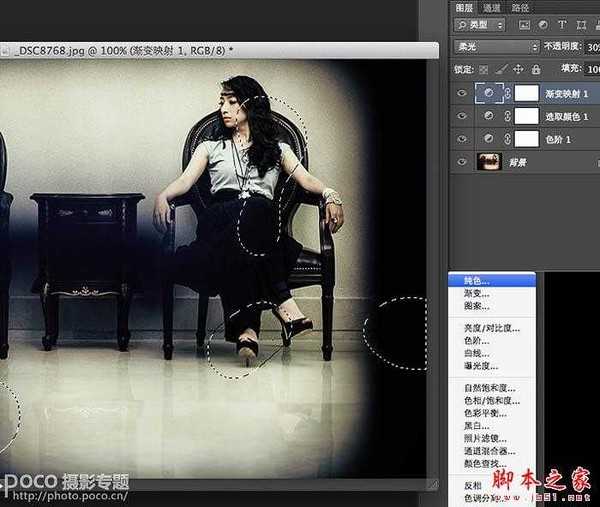Click the 选取颜色 1 layer mask thumbnail
Screen dimensions: 600x507
[x=526, y=115]
